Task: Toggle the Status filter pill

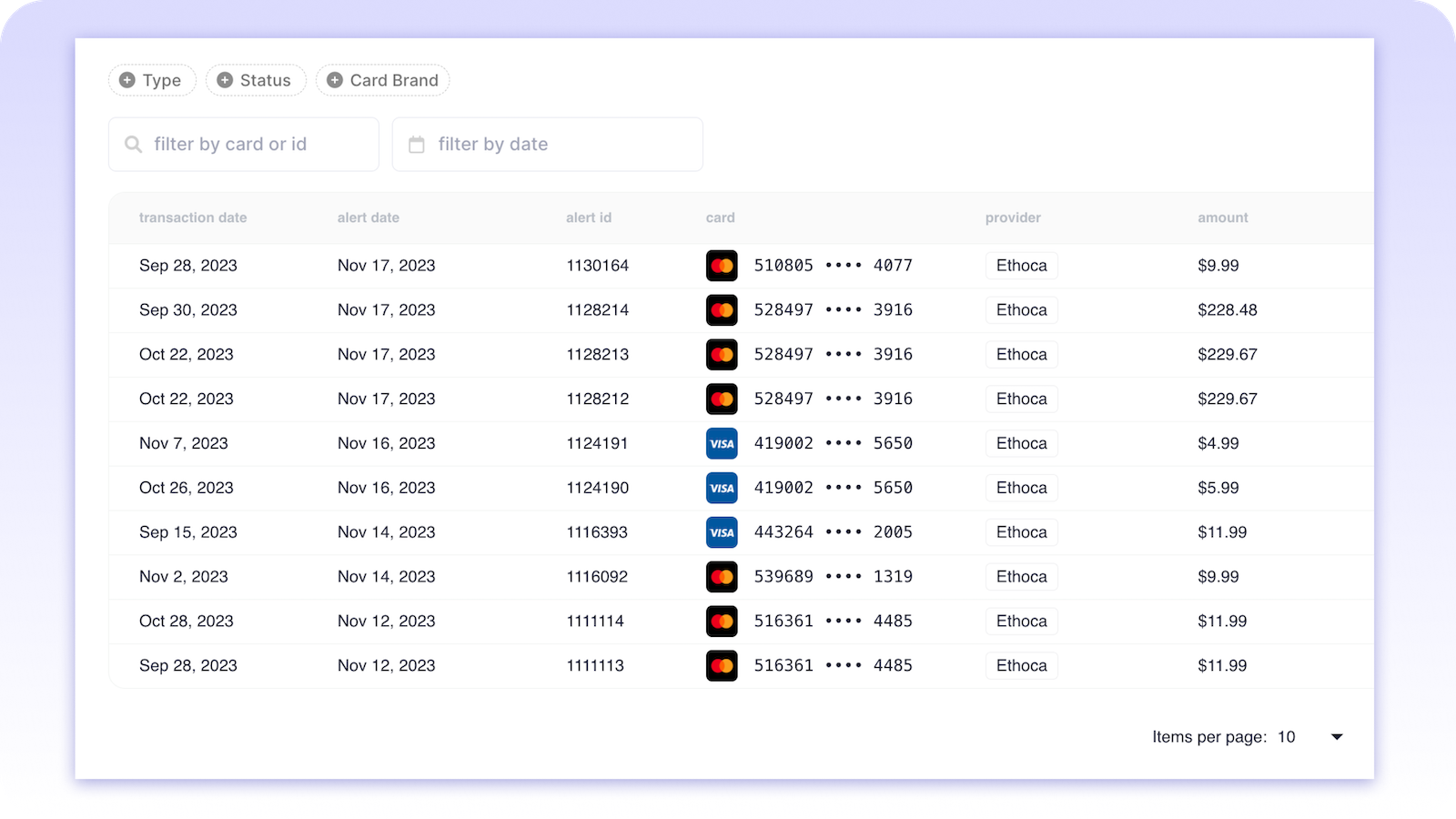Action: tap(256, 80)
